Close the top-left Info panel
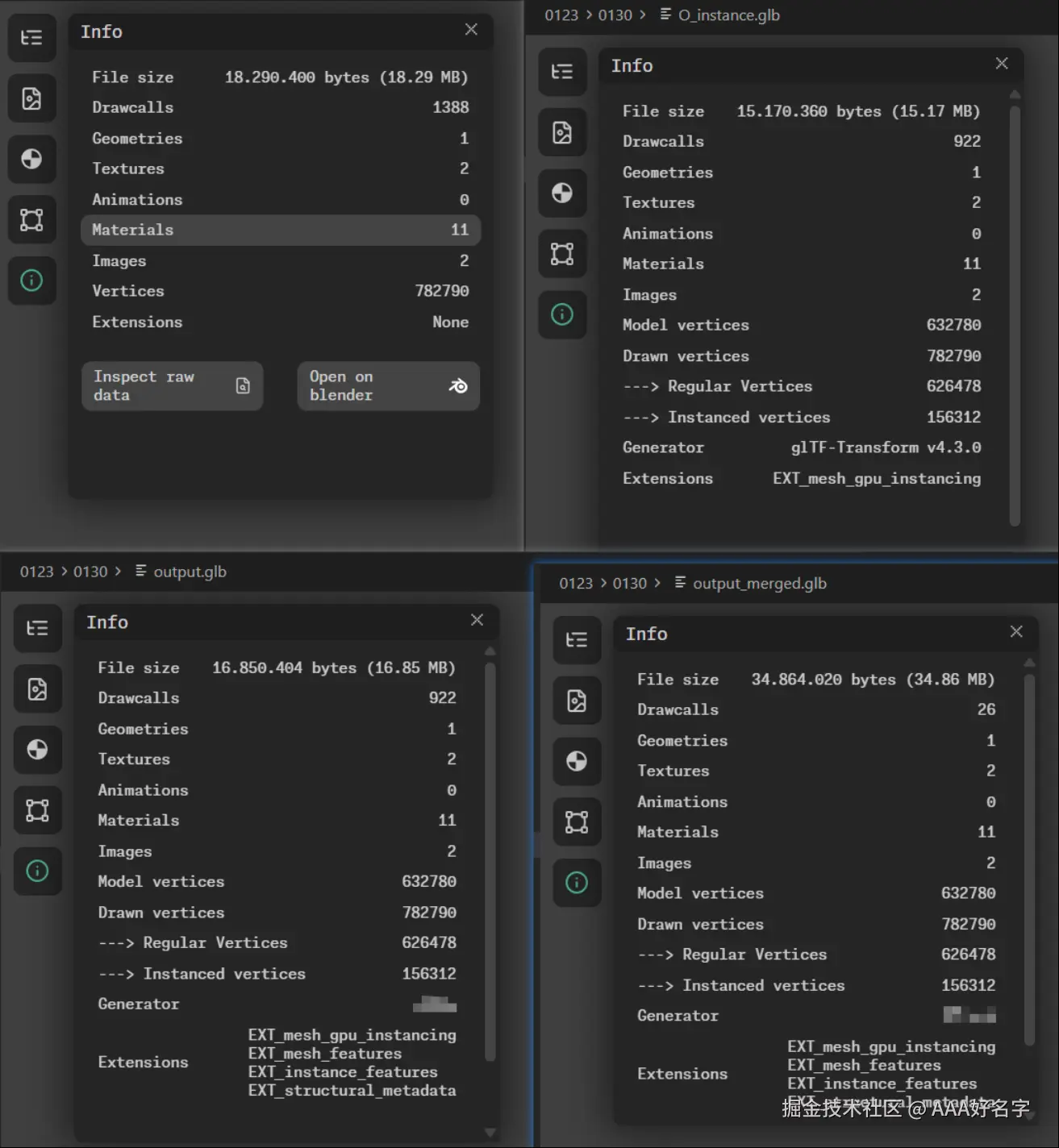1059x1148 pixels. click(471, 30)
